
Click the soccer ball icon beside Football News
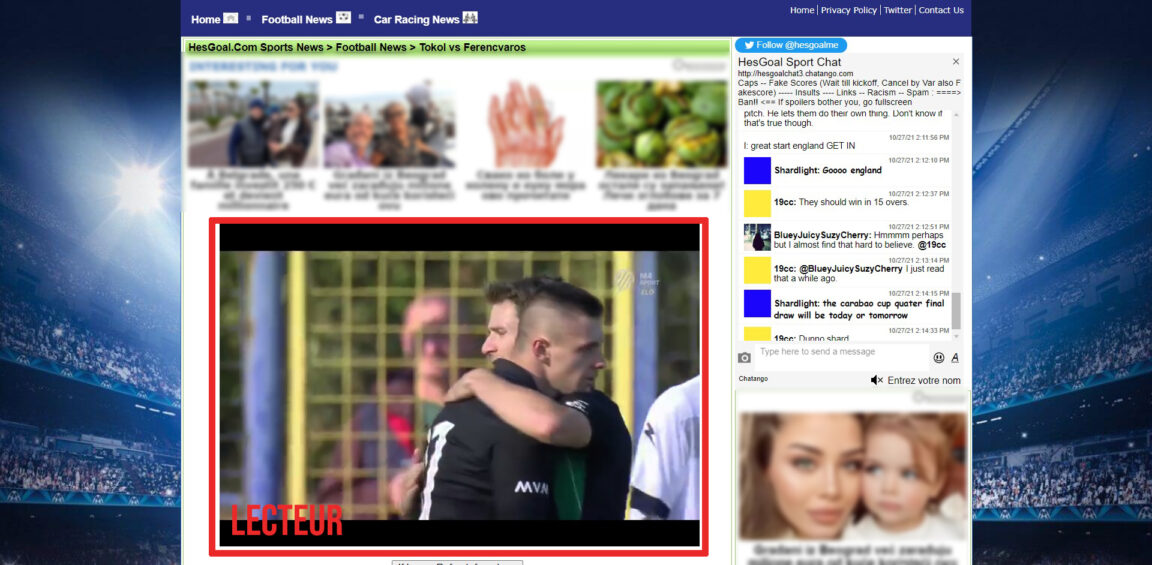[x=343, y=18]
